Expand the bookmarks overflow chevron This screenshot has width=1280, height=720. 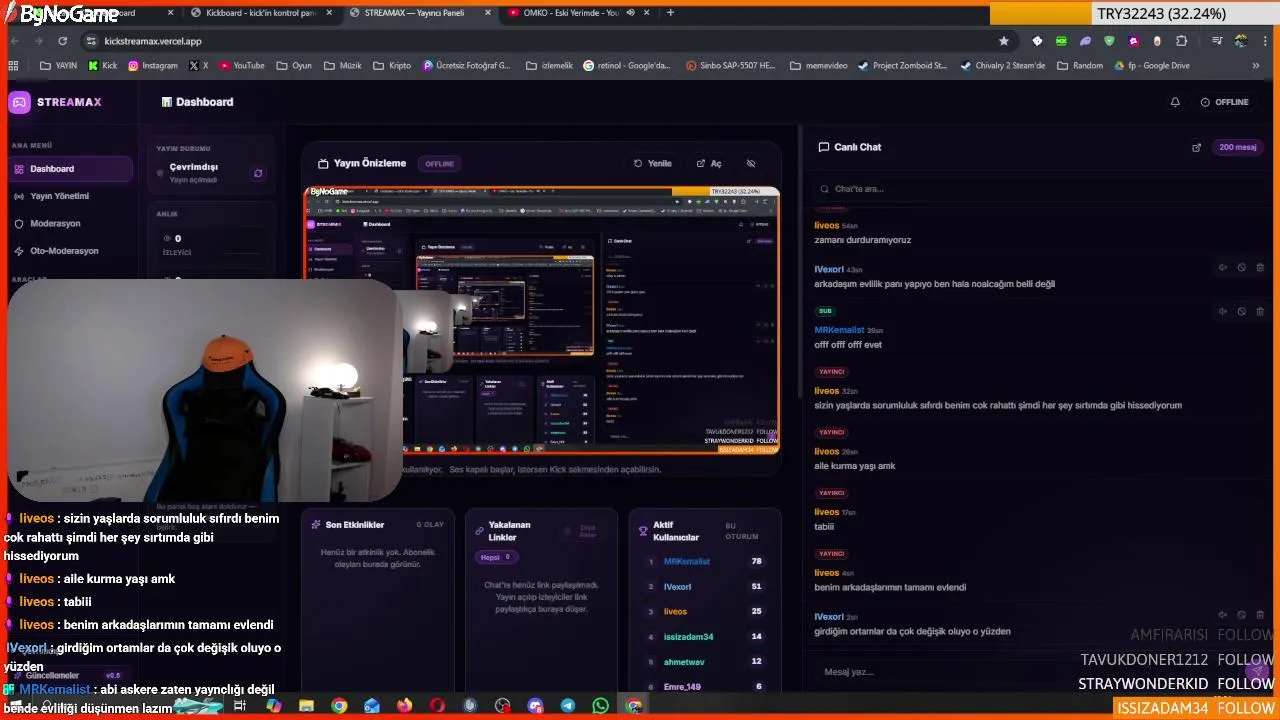pyautogui.click(x=1256, y=66)
